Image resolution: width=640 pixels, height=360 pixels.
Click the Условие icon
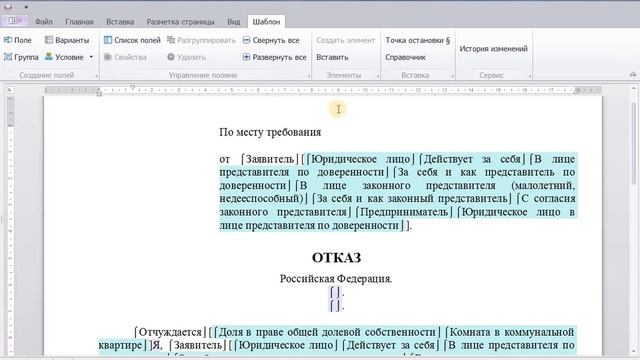tap(49, 57)
